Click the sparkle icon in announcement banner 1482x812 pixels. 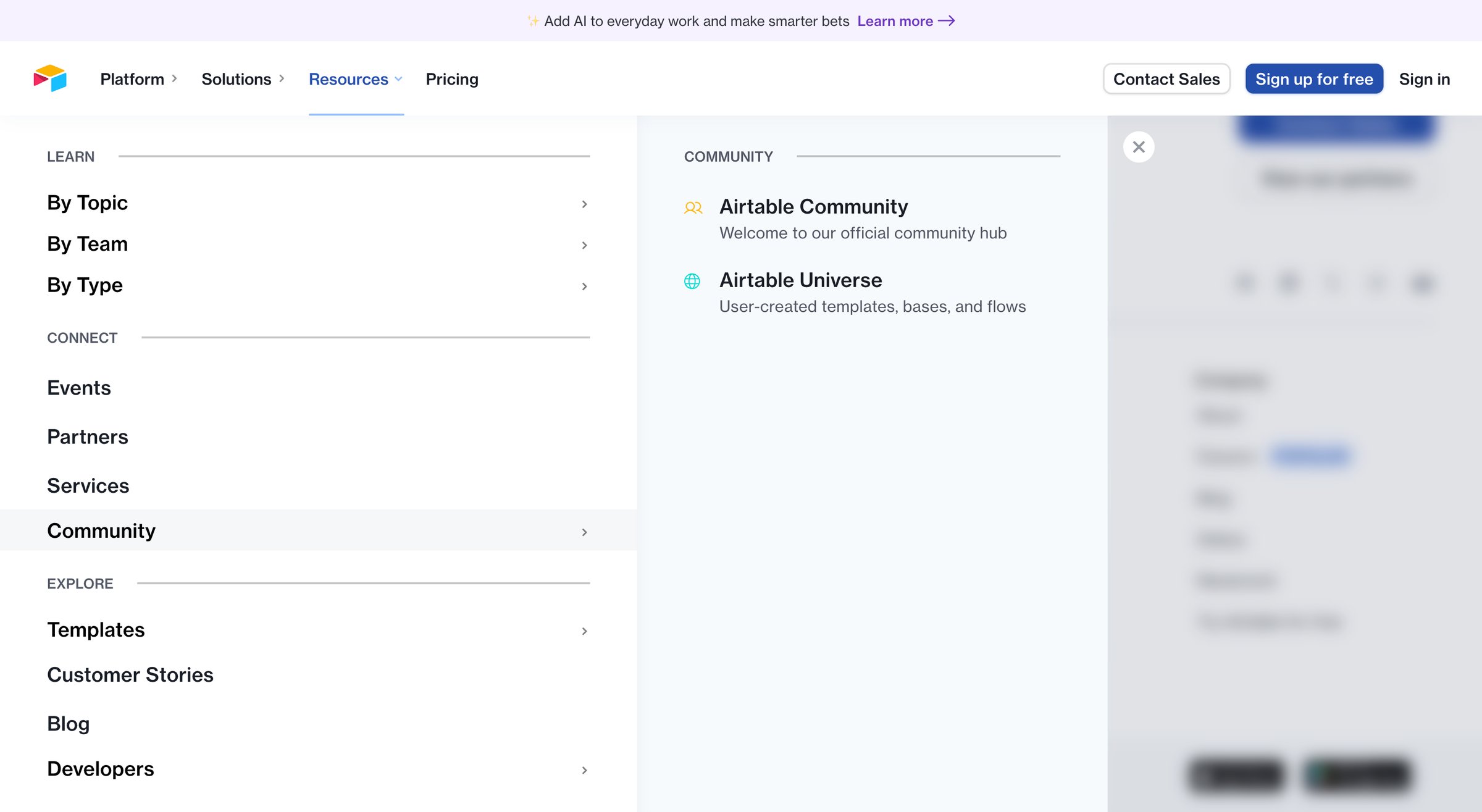(x=533, y=21)
